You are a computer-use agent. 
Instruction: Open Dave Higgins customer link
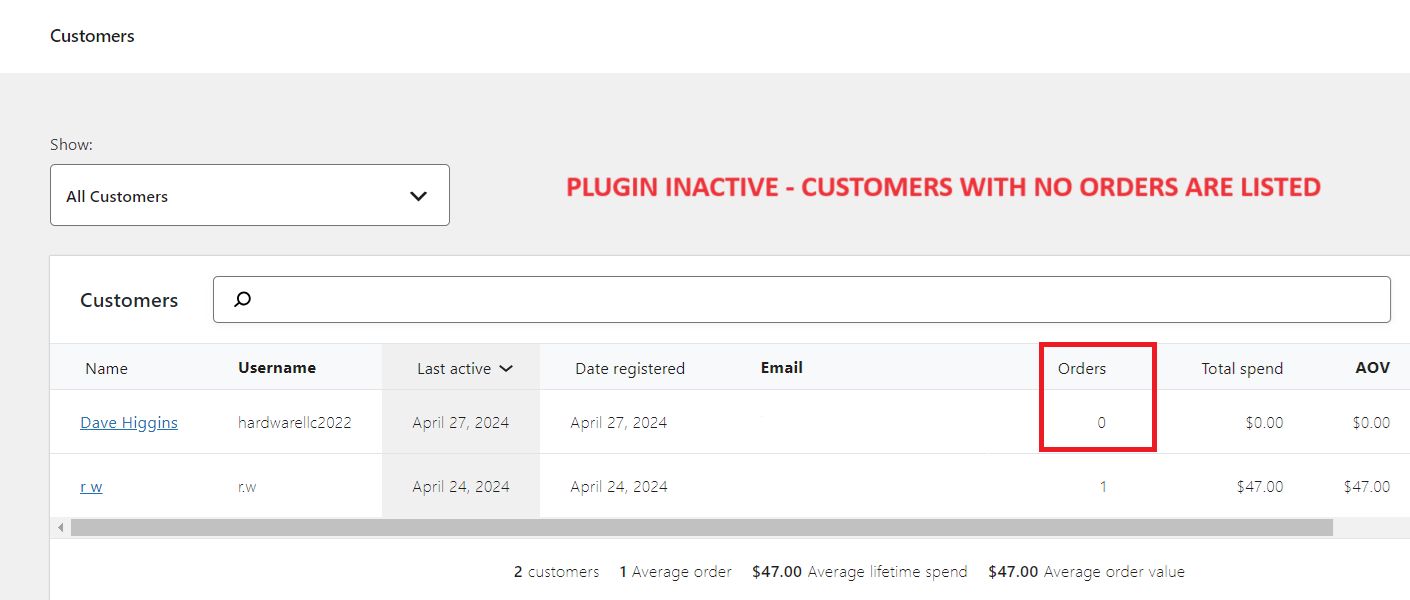point(129,422)
